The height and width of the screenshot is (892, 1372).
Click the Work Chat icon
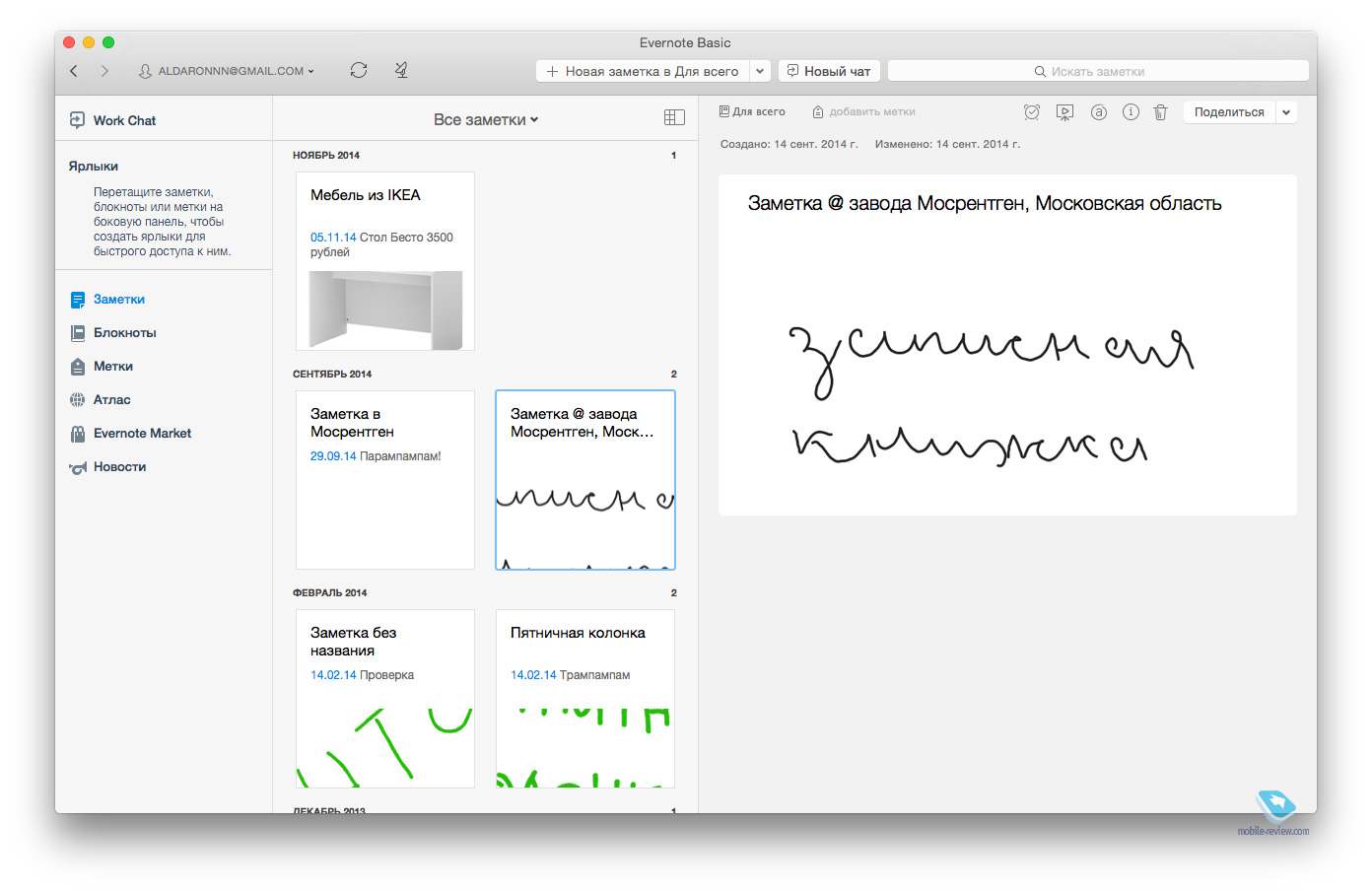tap(77, 120)
